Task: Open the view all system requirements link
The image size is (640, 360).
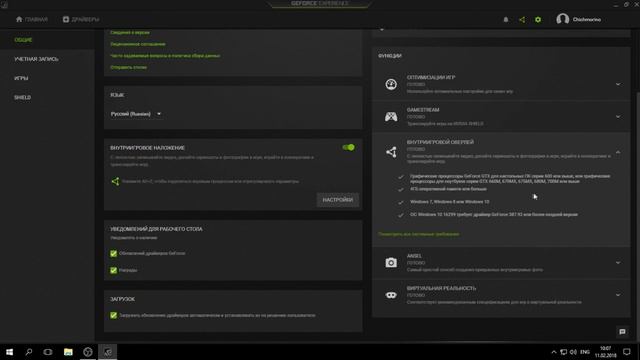Action: click(x=419, y=234)
